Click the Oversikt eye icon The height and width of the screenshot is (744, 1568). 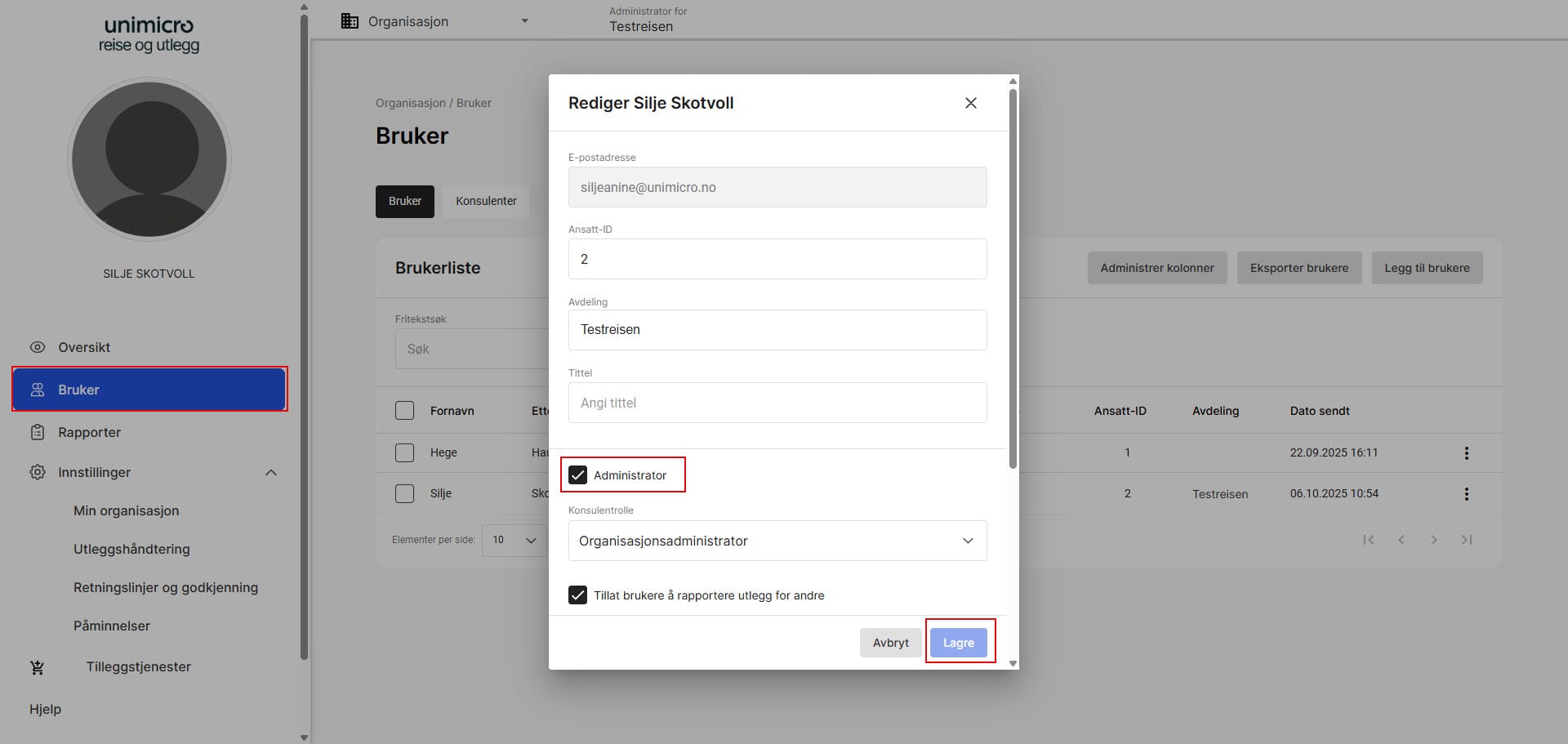pyautogui.click(x=38, y=347)
